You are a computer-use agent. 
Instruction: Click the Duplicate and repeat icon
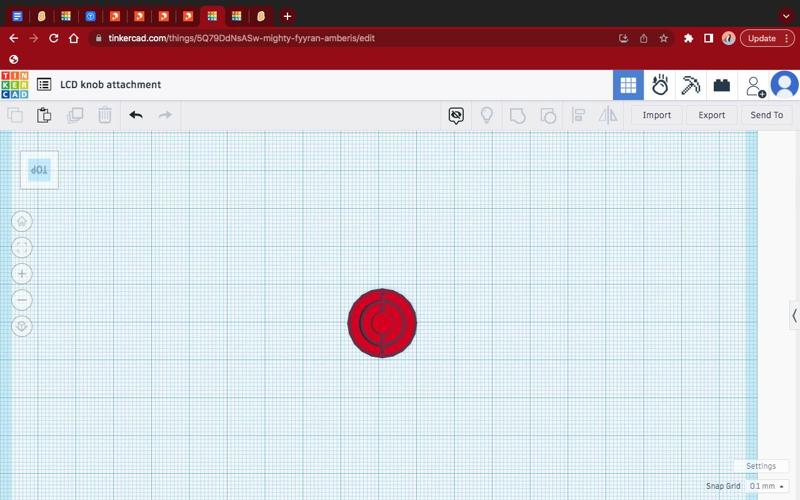click(x=75, y=115)
